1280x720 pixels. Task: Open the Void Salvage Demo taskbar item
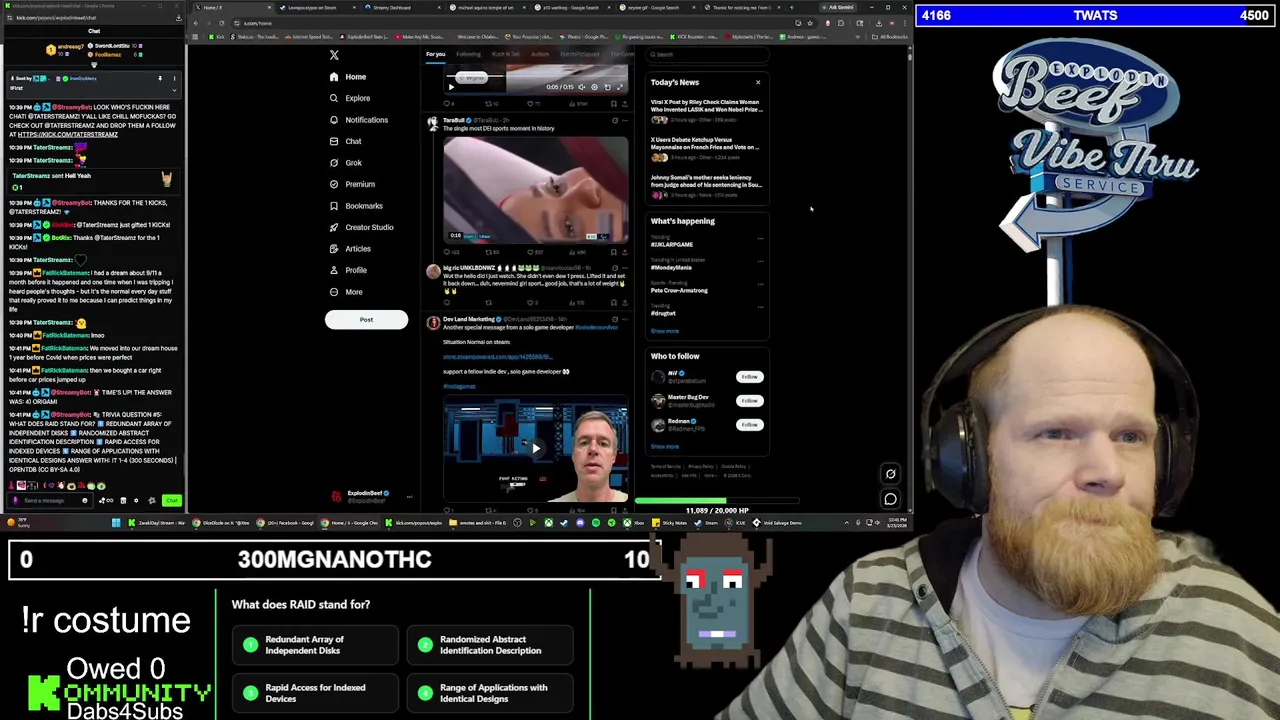[x=776, y=523]
